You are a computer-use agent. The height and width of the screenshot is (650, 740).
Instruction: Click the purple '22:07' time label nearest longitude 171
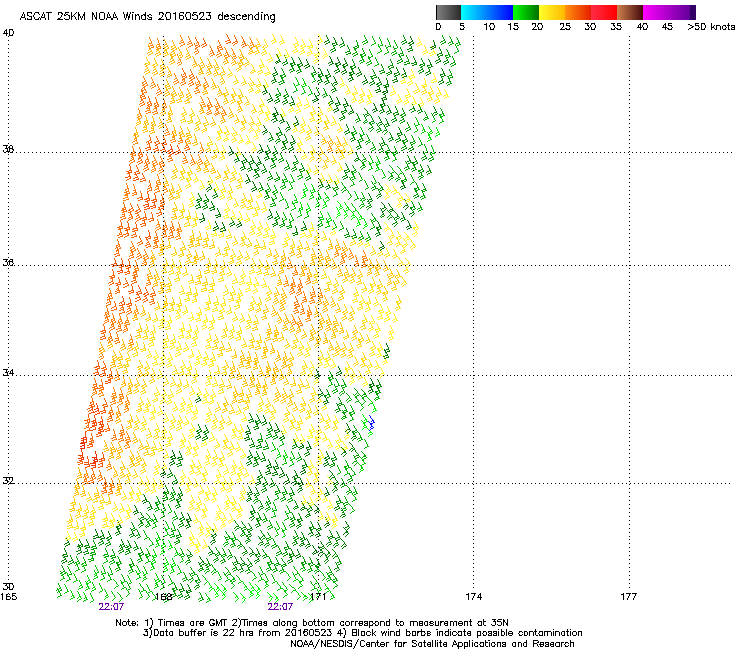click(280, 607)
